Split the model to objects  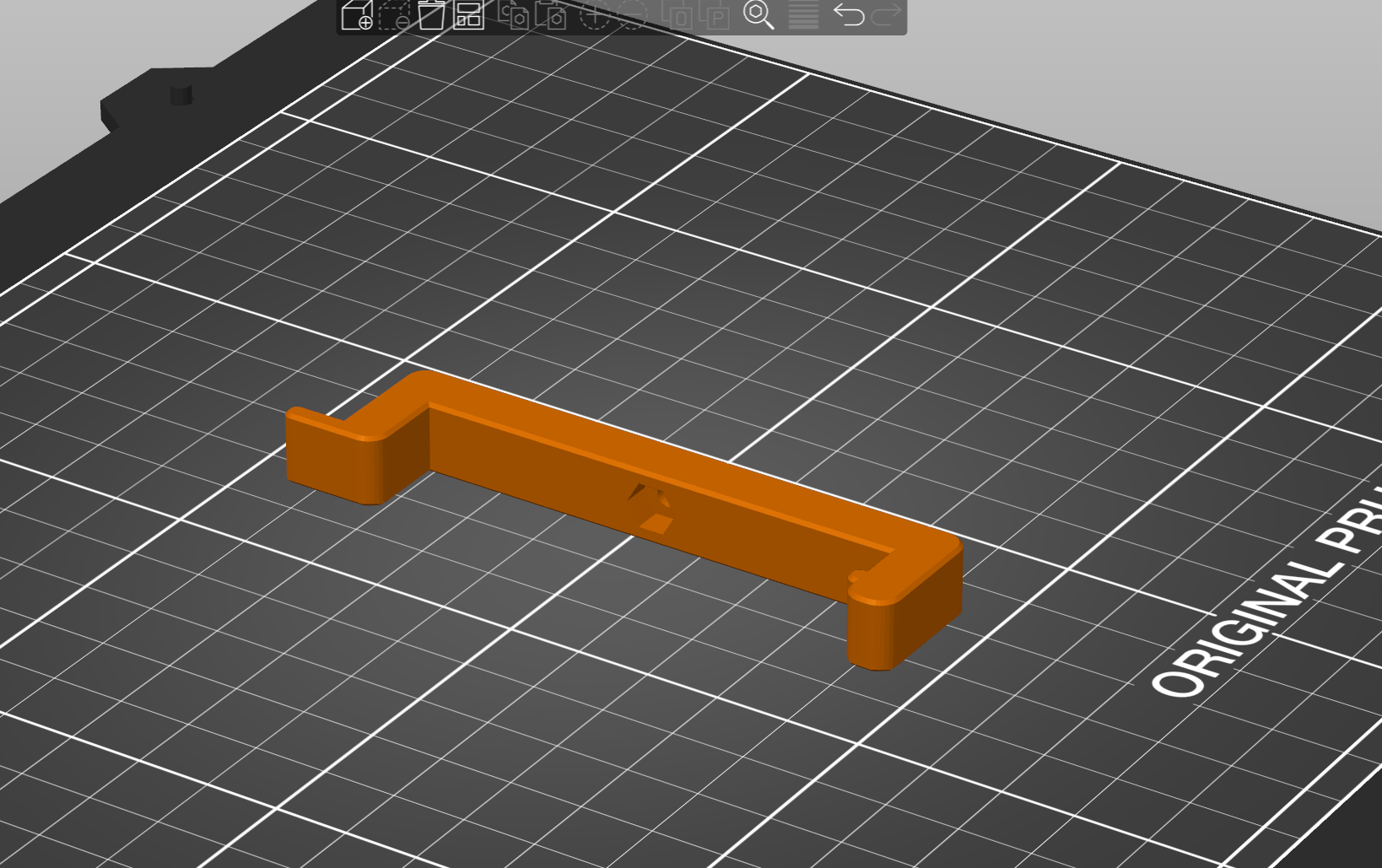click(x=682, y=14)
